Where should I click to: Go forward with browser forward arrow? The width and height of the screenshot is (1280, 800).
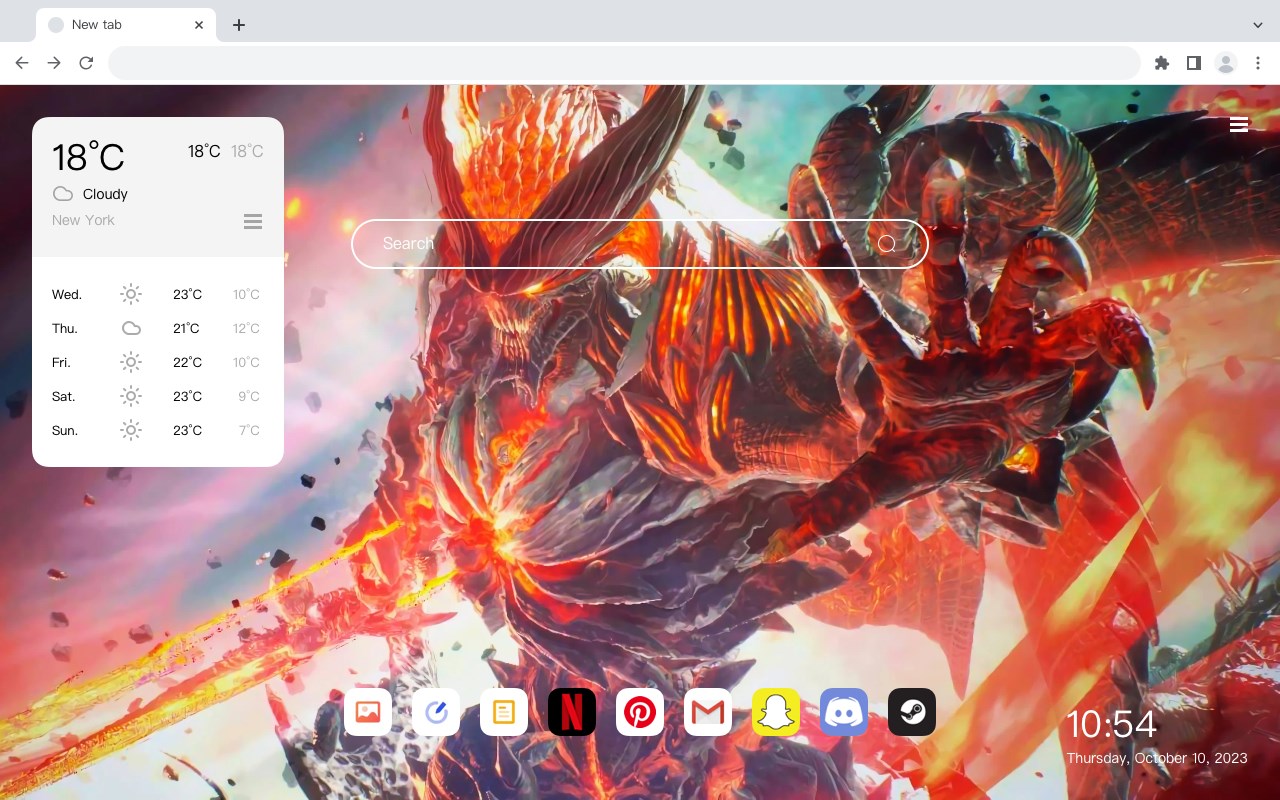pyautogui.click(x=54, y=63)
